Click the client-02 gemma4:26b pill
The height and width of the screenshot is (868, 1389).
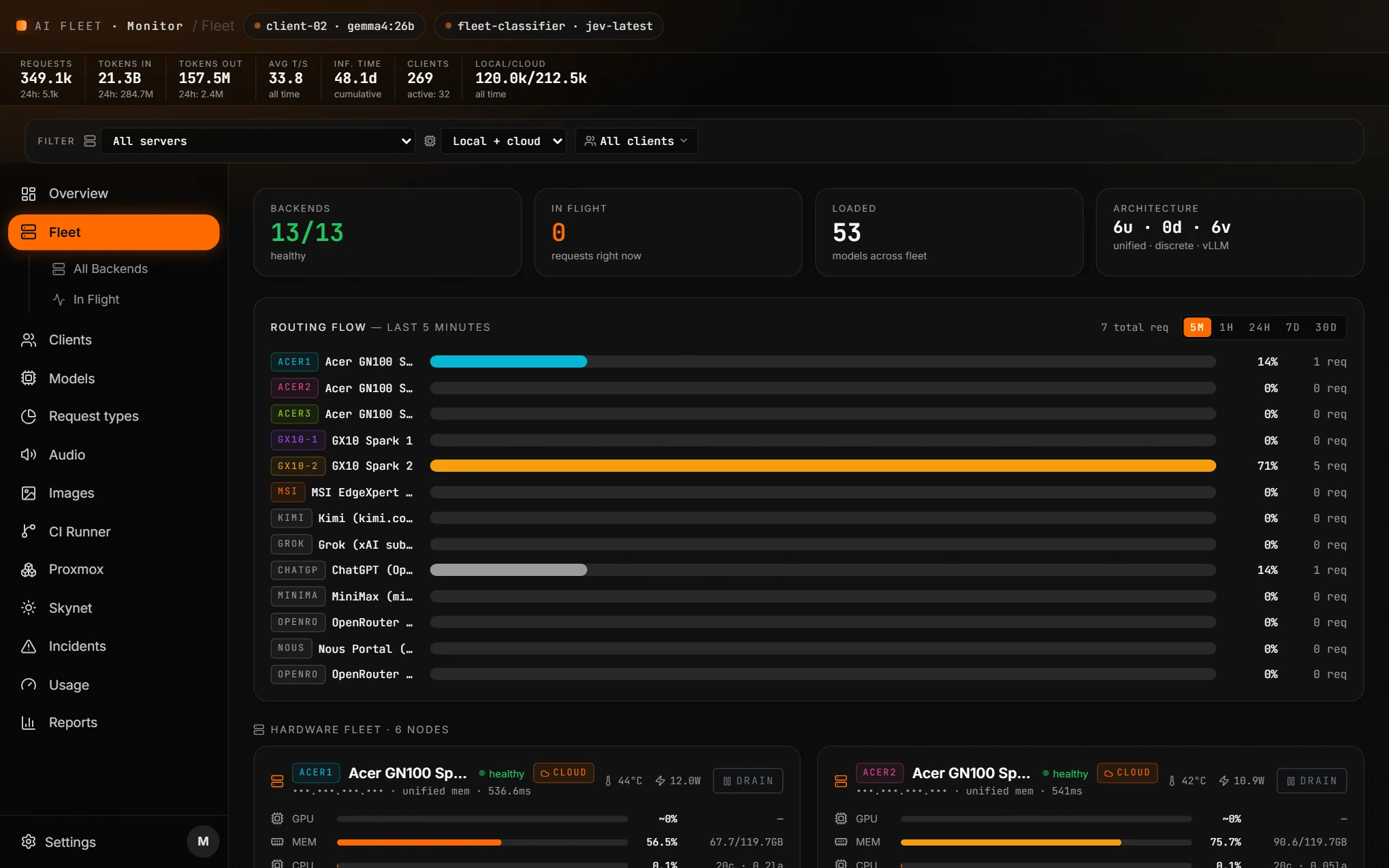click(x=334, y=26)
